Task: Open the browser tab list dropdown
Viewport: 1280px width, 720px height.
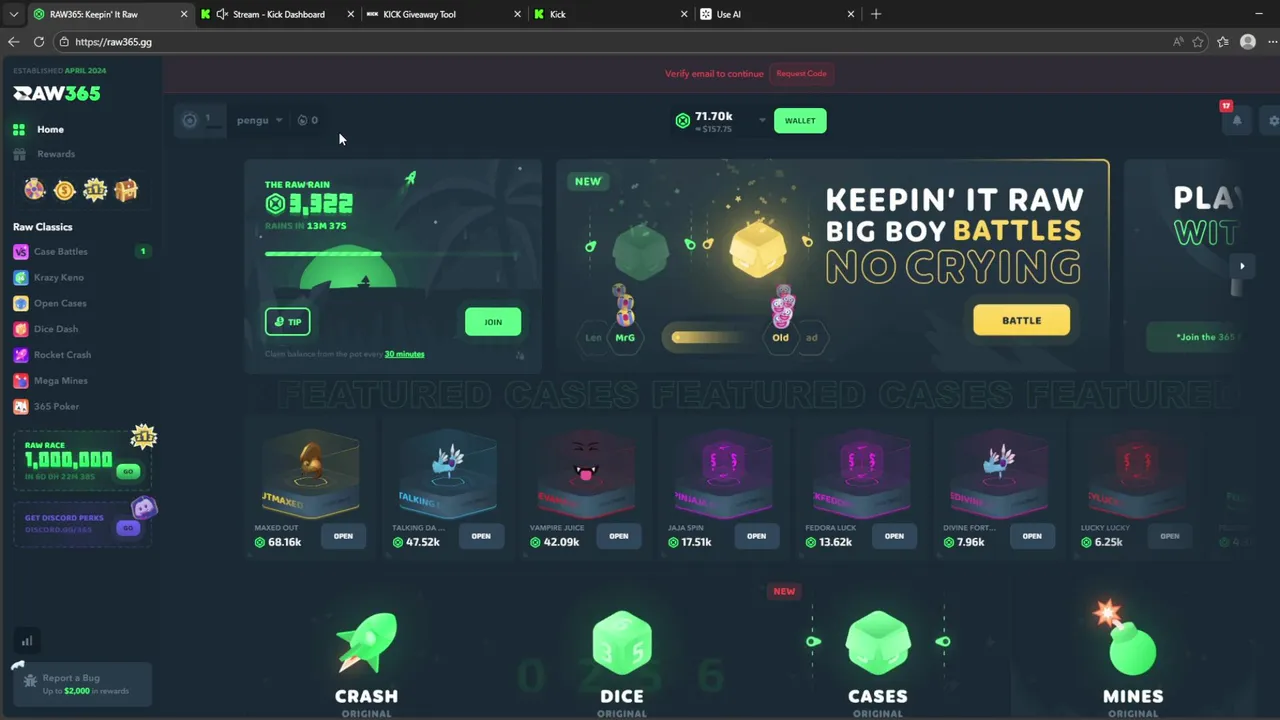Action: (13, 14)
